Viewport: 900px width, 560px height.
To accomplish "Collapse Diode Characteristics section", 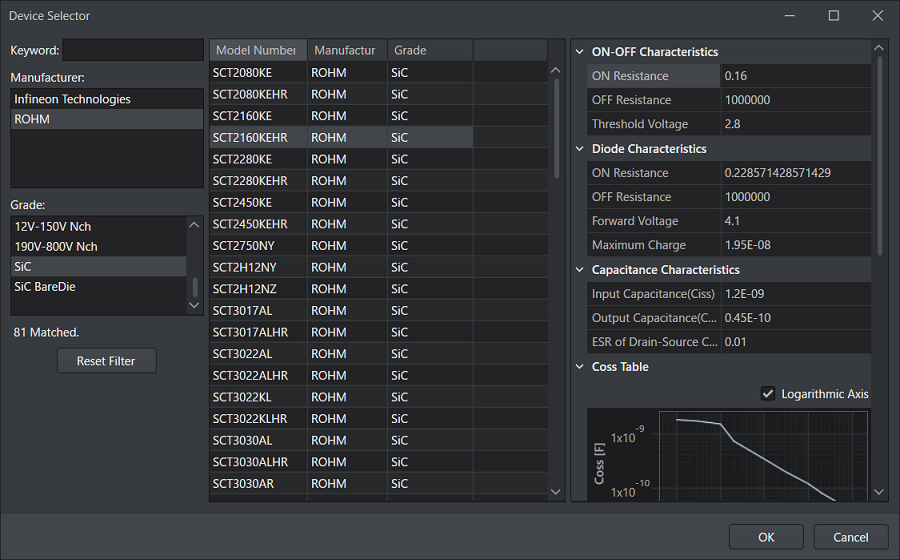I will click(x=580, y=149).
